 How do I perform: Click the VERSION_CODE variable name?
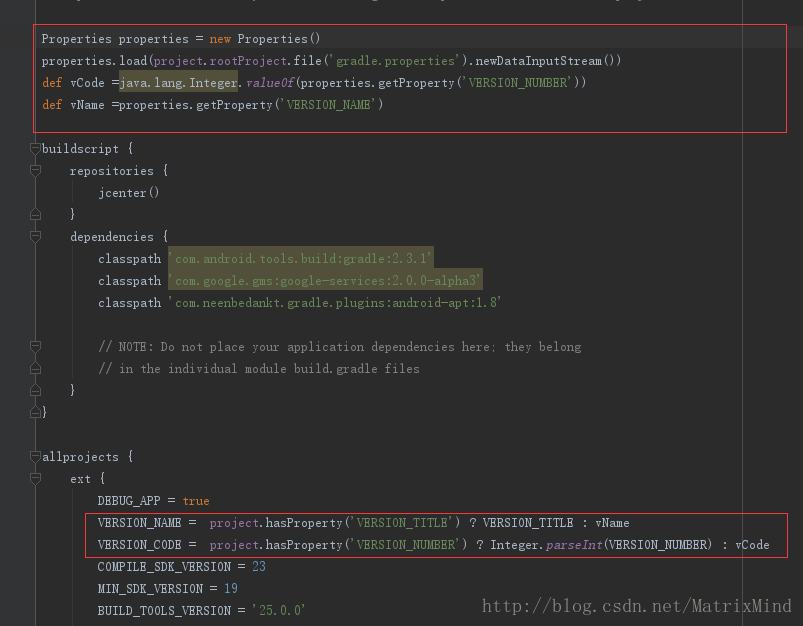point(139,545)
